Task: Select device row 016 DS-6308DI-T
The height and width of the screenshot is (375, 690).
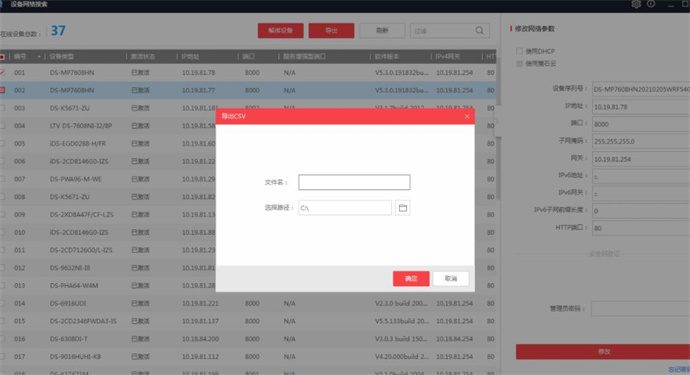Action: coord(248,339)
